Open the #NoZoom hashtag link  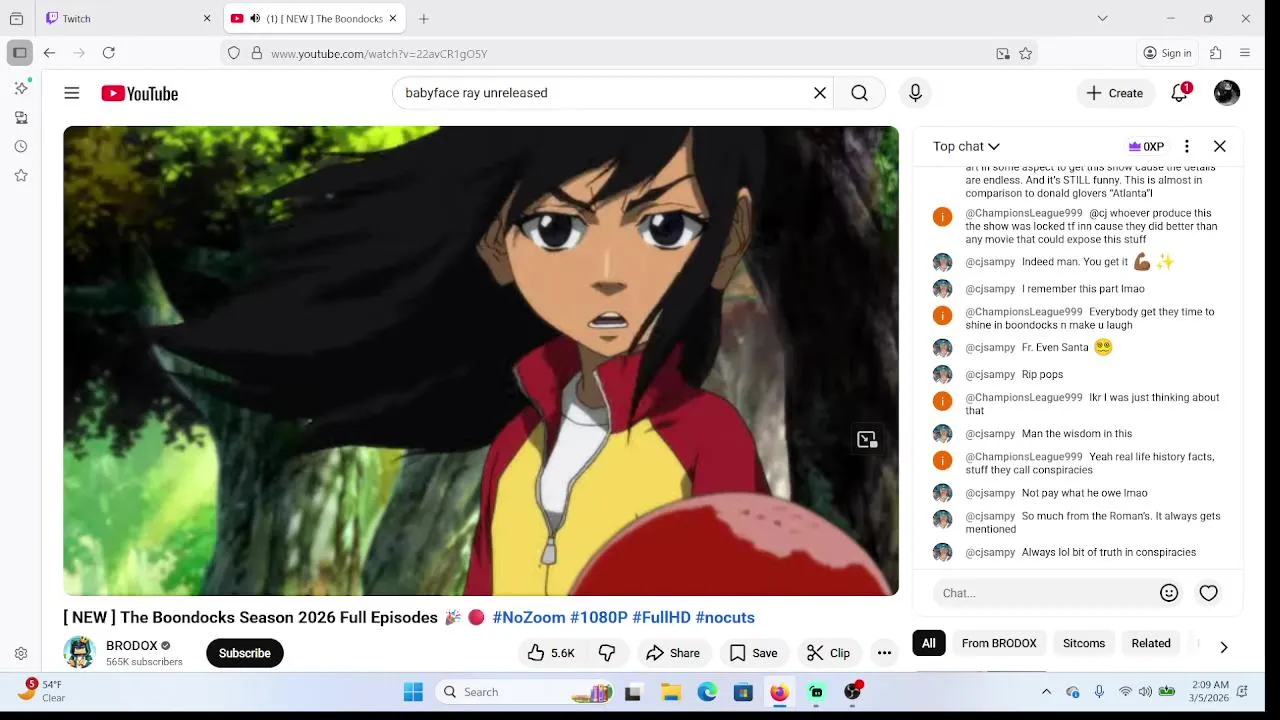[529, 617]
